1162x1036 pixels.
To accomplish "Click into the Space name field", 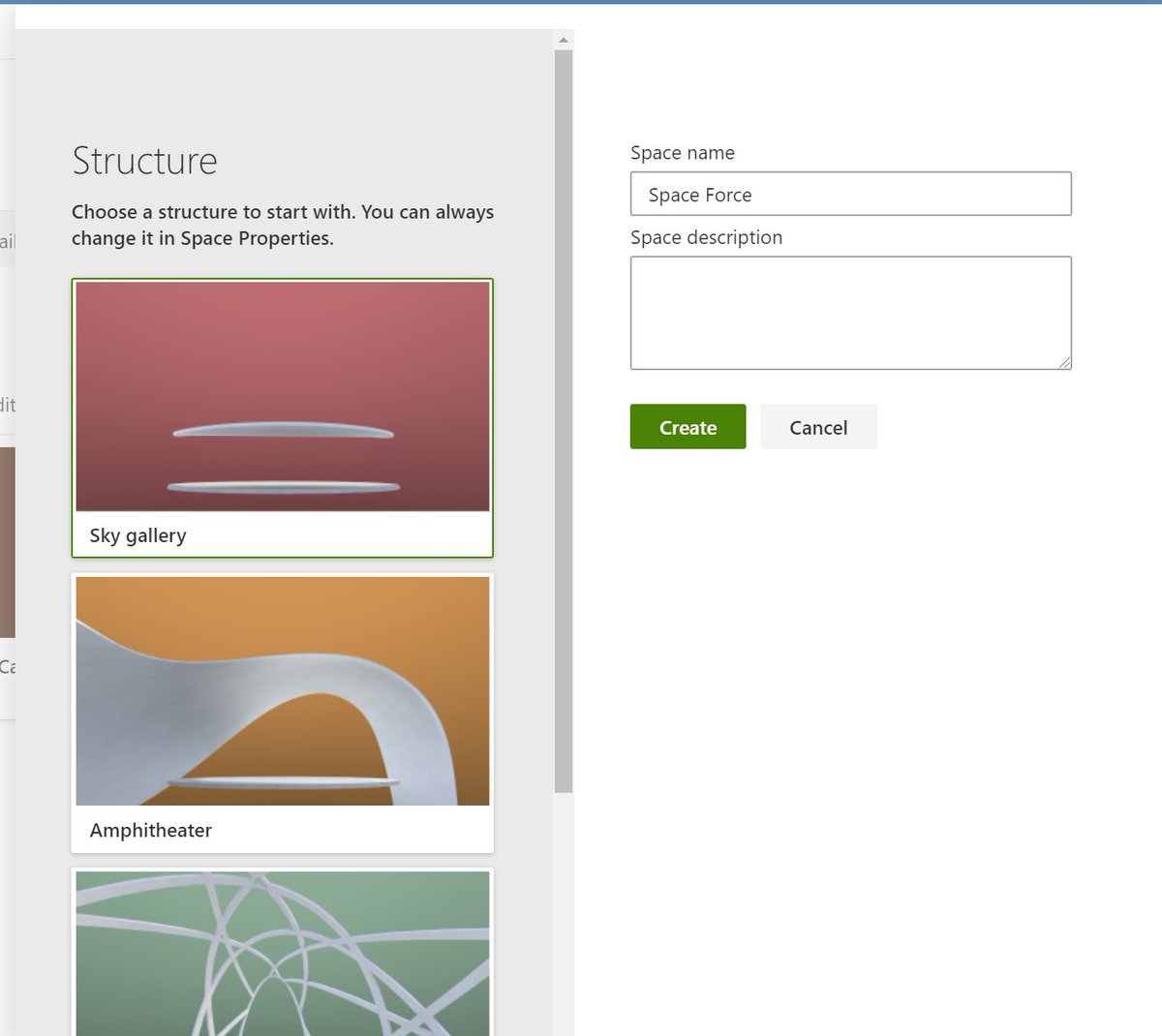I will (x=850, y=194).
